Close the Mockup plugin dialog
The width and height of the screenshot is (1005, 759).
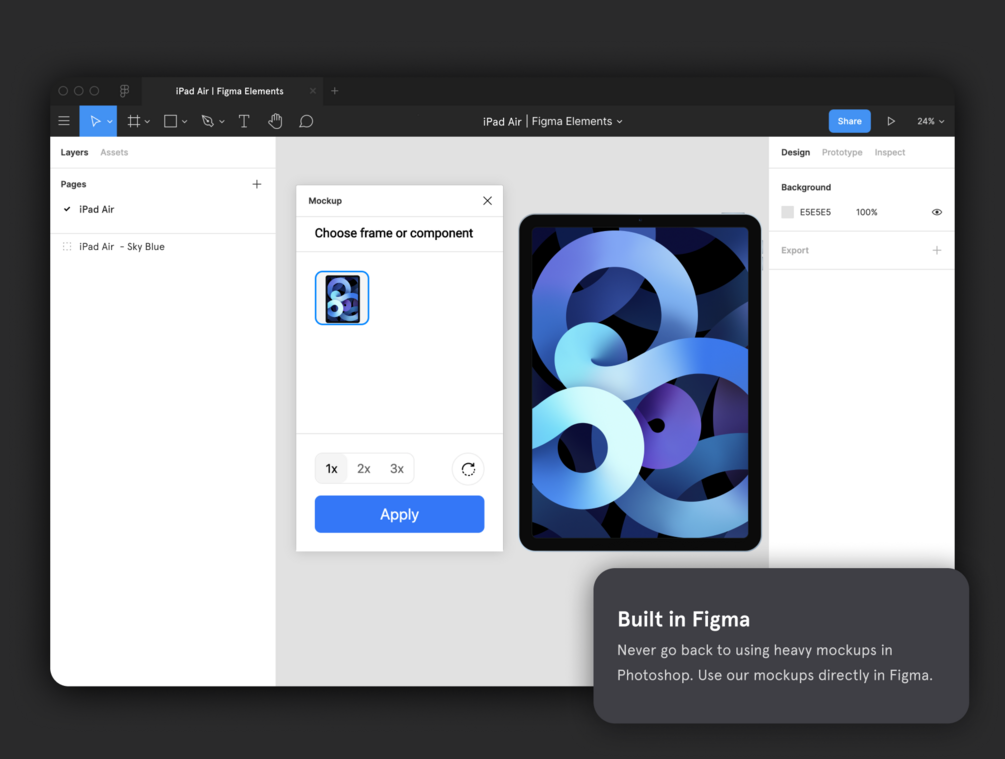(x=487, y=201)
